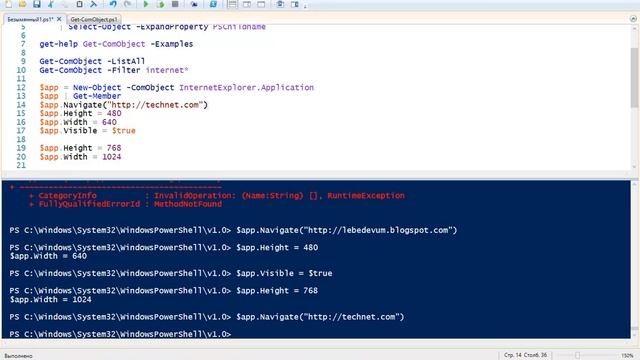Click MethodNotFound in the console error

(188, 204)
